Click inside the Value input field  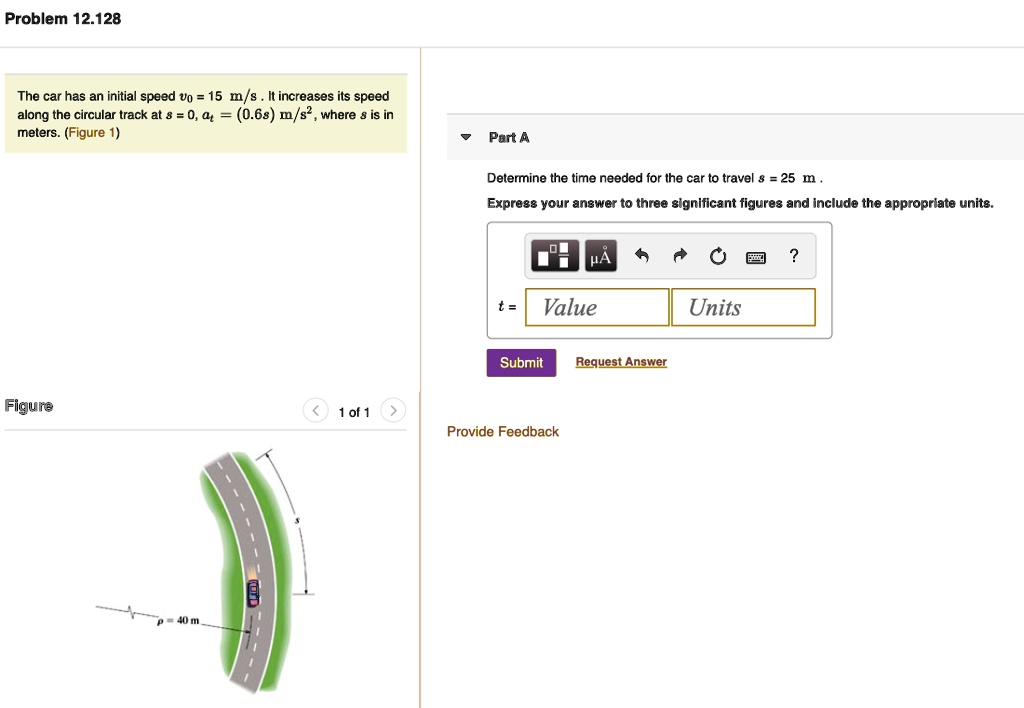point(597,307)
